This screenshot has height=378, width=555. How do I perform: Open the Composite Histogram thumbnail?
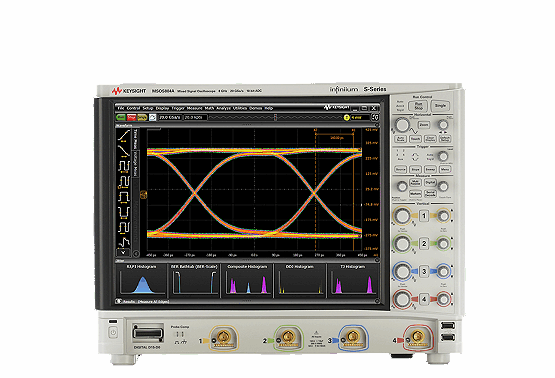coord(247,280)
